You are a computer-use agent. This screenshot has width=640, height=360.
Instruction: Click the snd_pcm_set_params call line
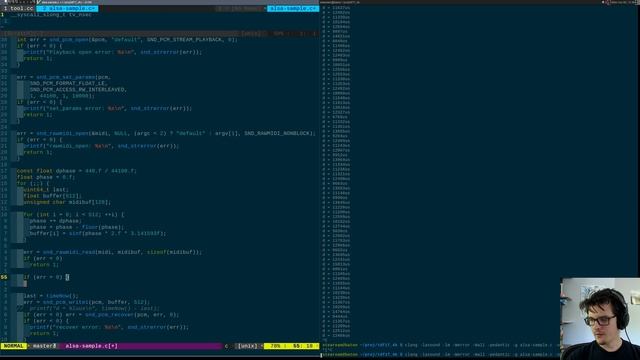pyautogui.click(x=64, y=77)
